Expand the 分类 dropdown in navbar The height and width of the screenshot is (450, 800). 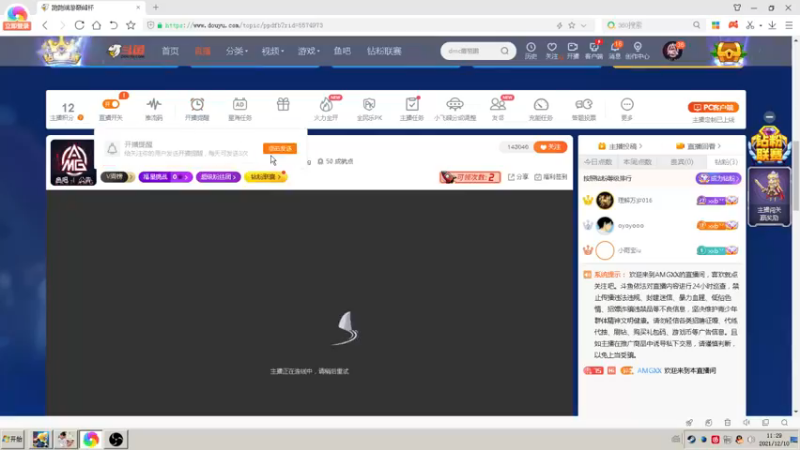tap(236, 51)
